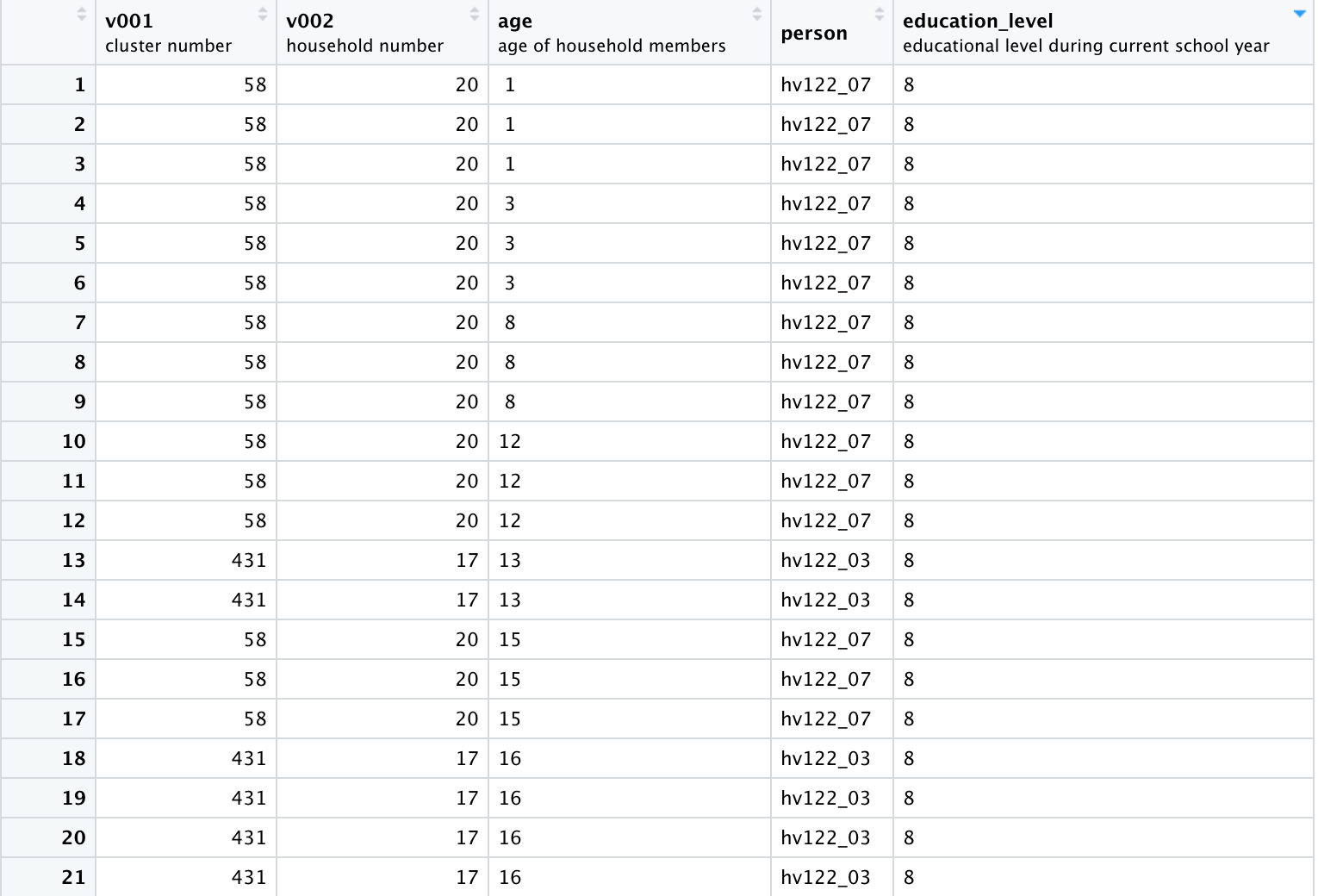
Task: Click the sort arrows in the v001 column
Action: (262, 14)
